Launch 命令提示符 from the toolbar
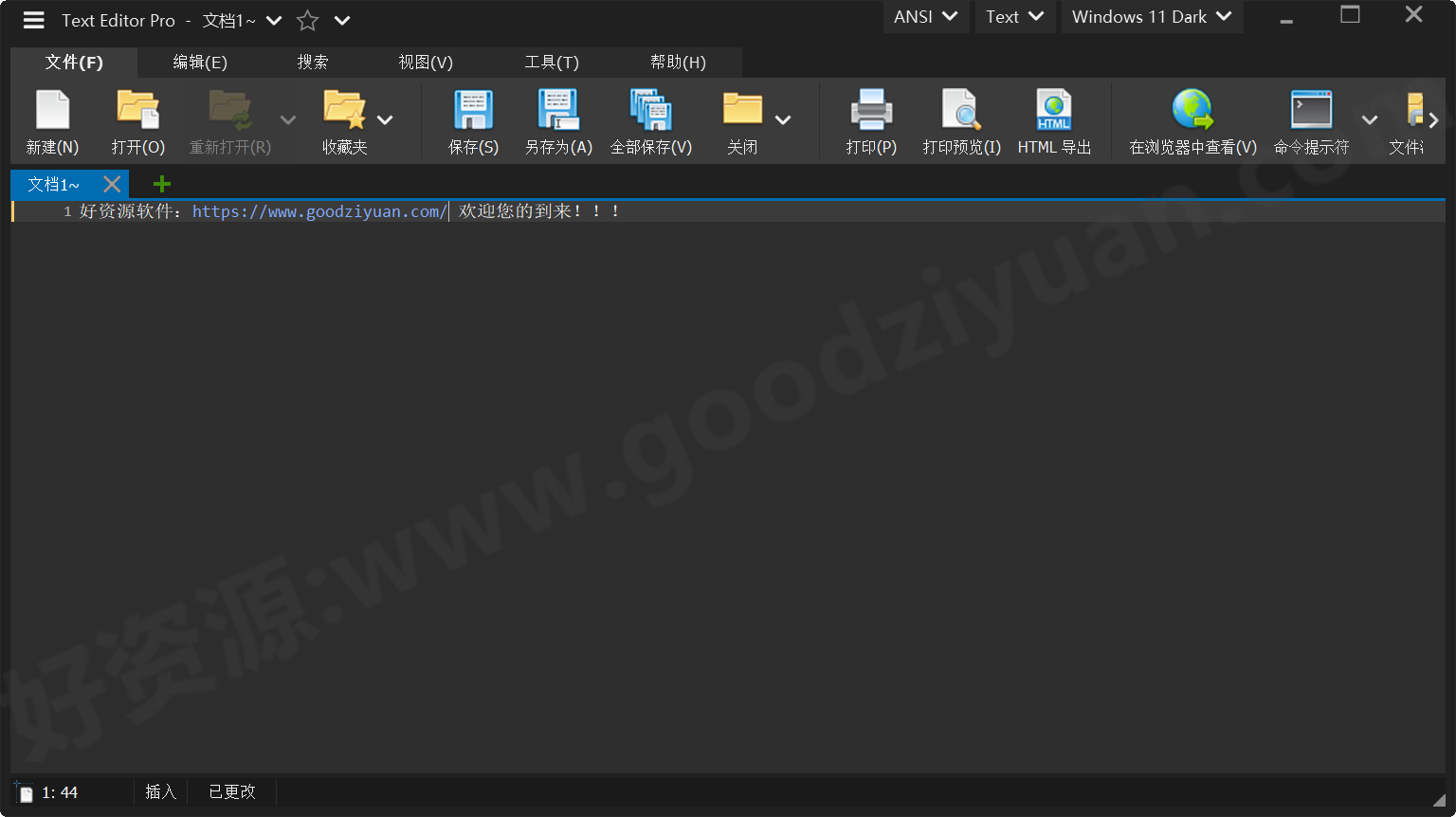This screenshot has width=1456, height=817. click(1311, 120)
